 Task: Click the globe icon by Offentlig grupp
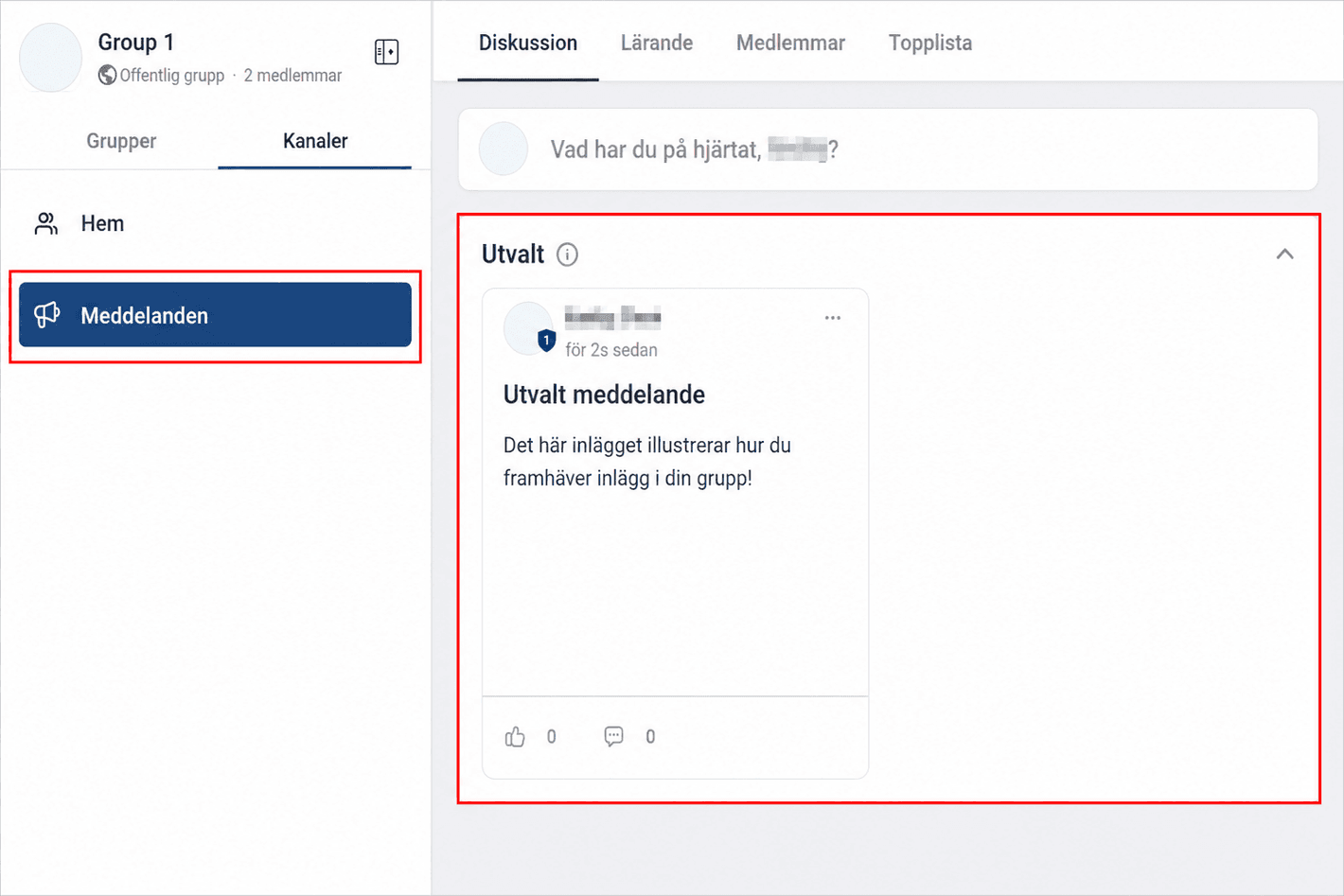107,75
